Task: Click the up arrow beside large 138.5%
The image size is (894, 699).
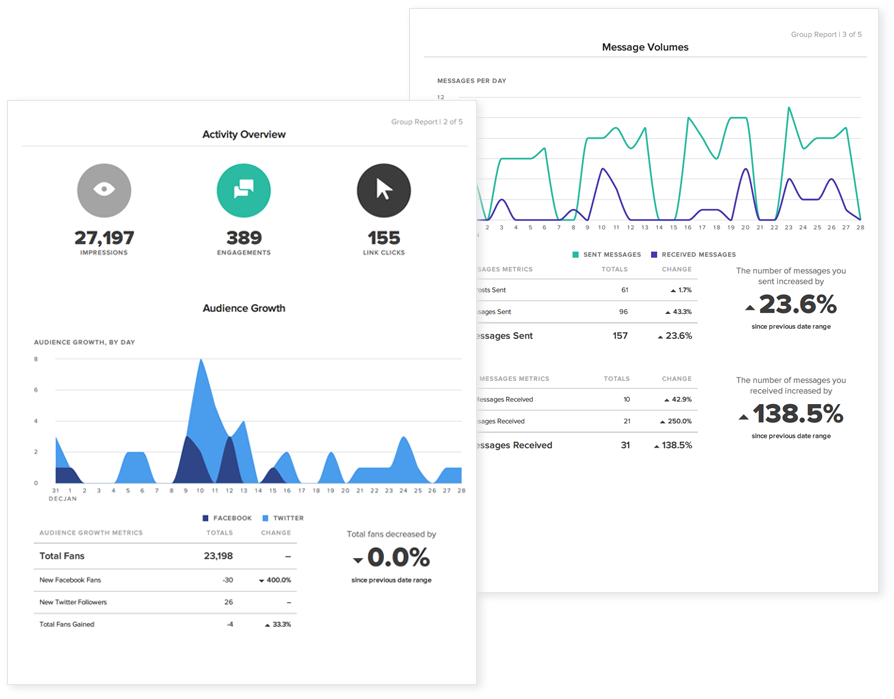Action: point(743,417)
